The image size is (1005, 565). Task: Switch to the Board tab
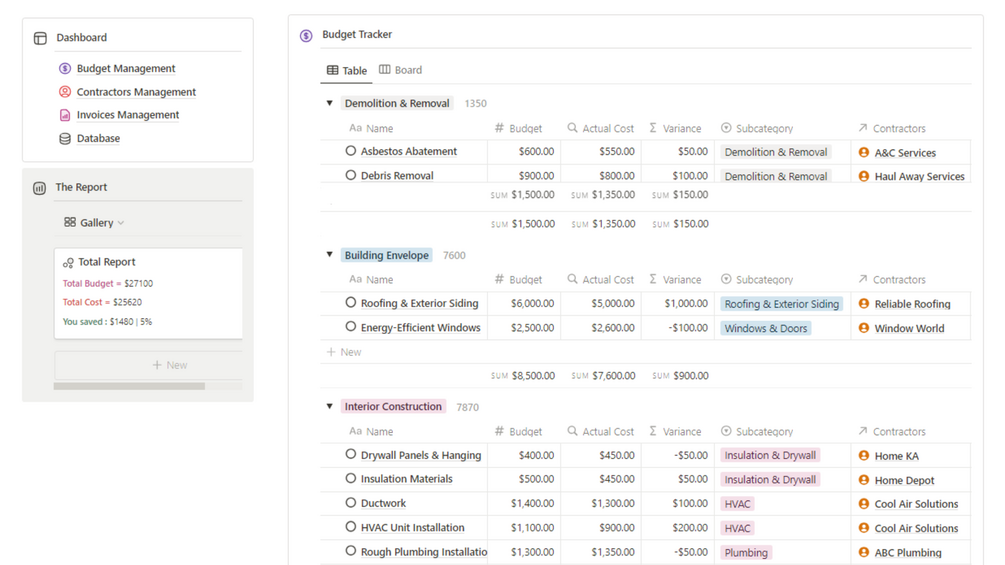point(400,71)
